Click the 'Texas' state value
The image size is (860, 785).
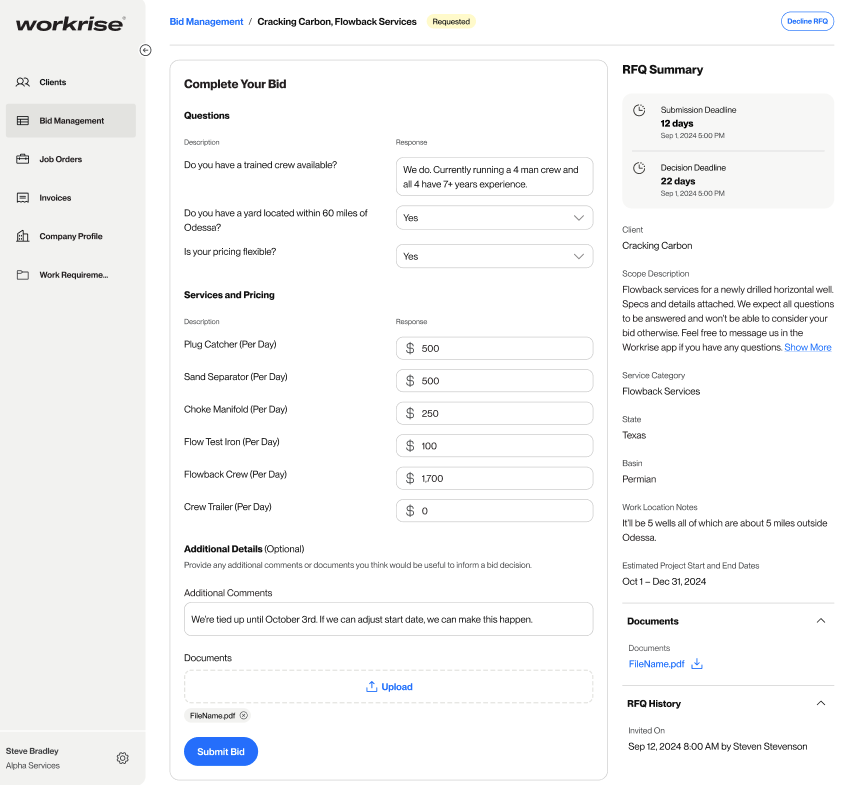pyautogui.click(x=633, y=435)
